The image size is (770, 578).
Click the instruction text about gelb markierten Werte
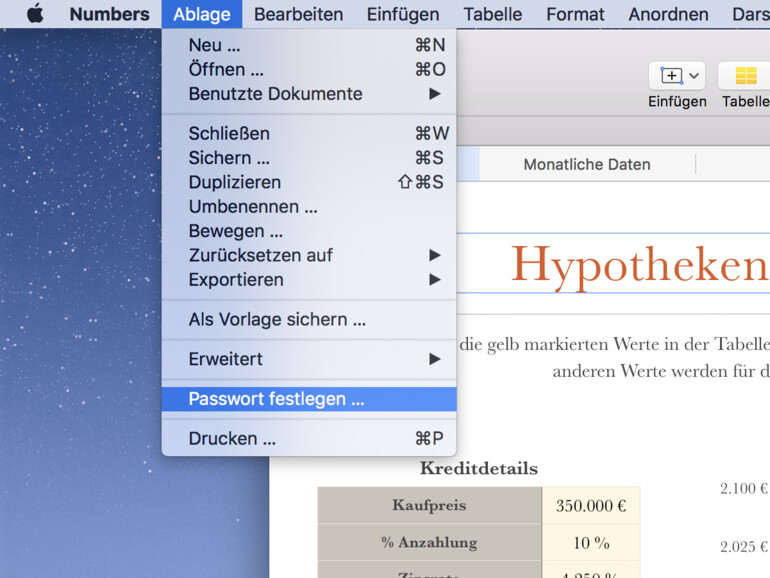pos(614,358)
